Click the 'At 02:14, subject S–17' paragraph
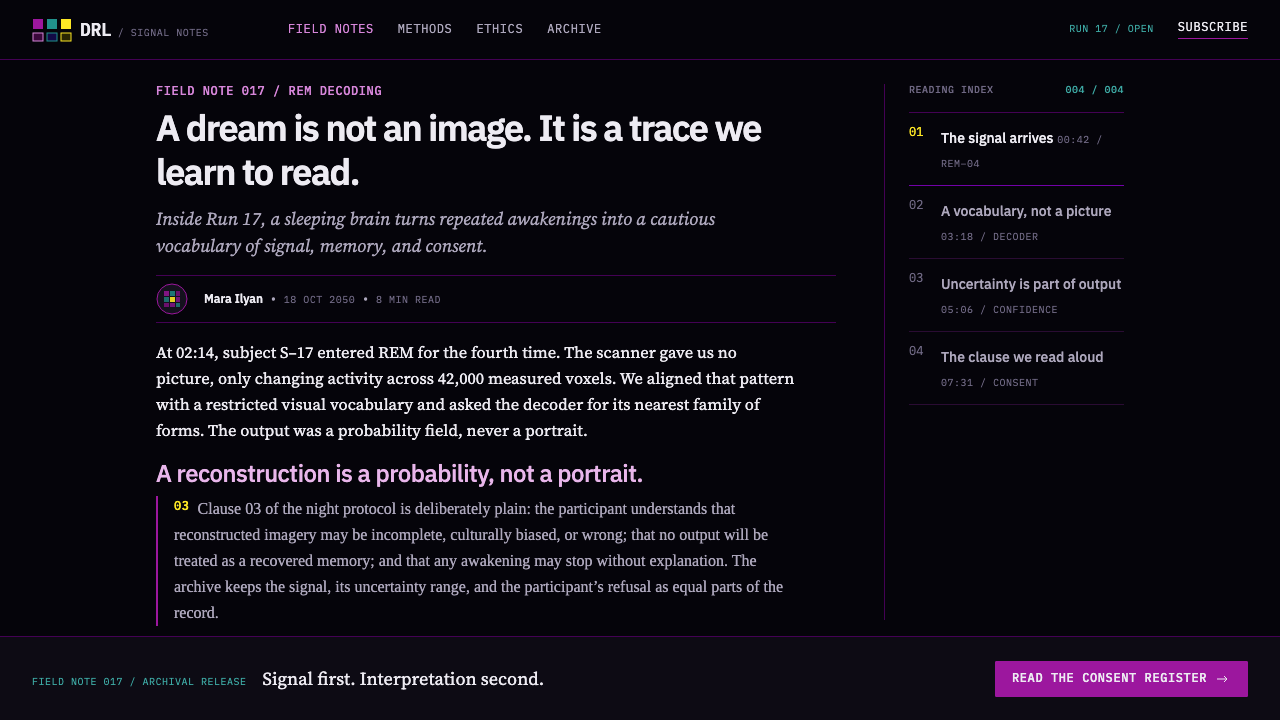This screenshot has height=720, width=1280. click(x=475, y=391)
